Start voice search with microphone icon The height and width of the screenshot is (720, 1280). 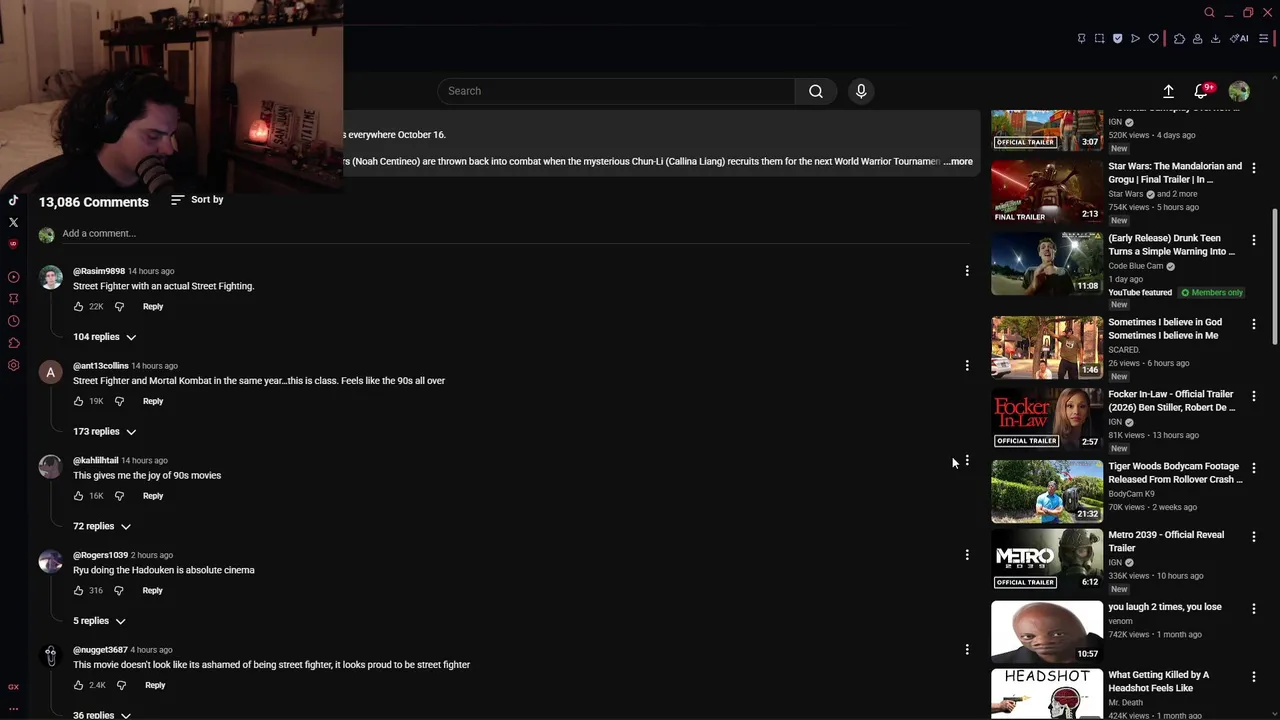(x=861, y=91)
